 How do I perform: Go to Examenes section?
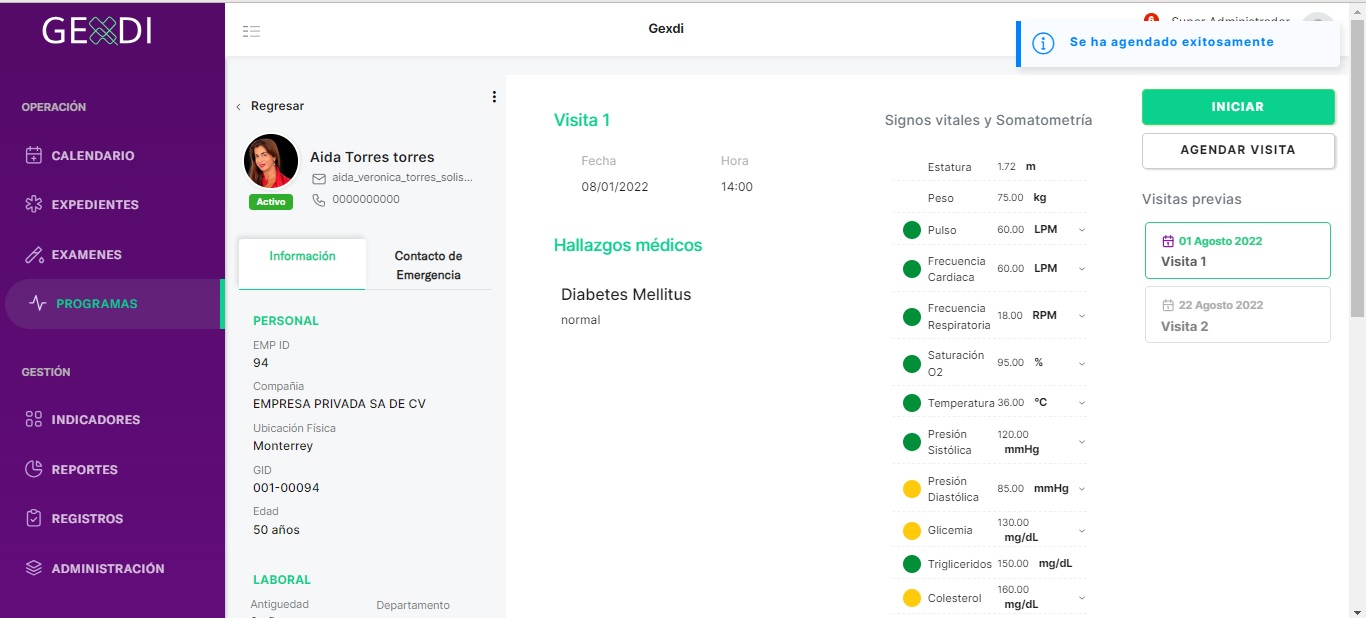click(x=86, y=255)
